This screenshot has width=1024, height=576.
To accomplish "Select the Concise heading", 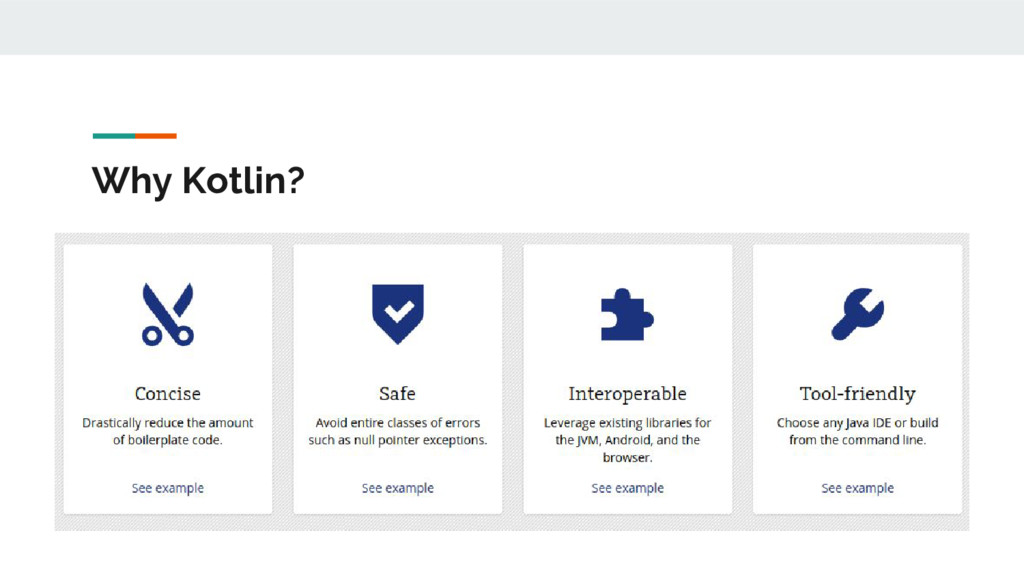I will [x=168, y=393].
